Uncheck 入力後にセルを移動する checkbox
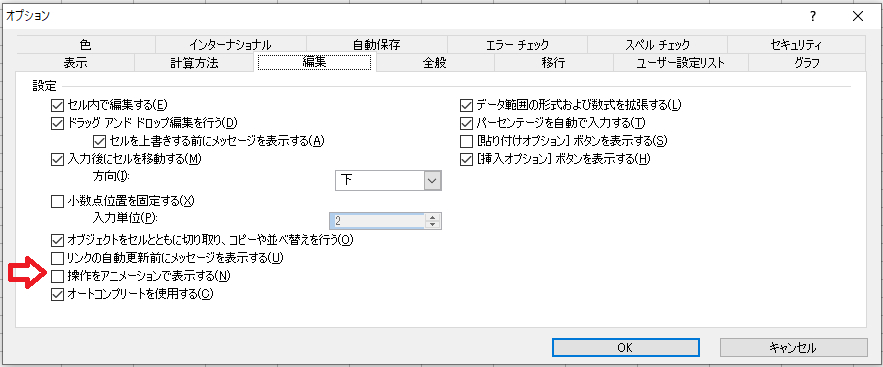This screenshot has height=367, width=883. coord(57,159)
